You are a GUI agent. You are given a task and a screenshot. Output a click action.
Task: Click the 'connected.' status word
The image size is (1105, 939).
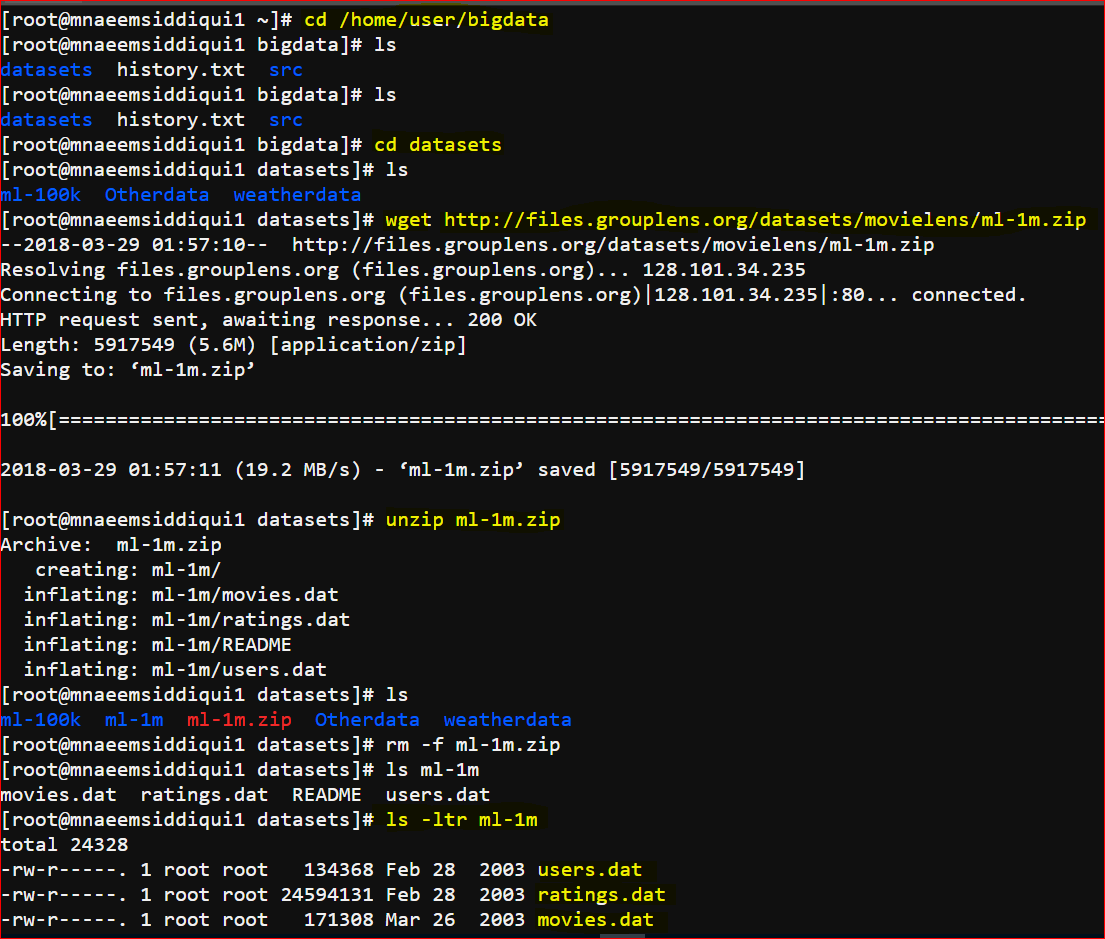point(969,295)
